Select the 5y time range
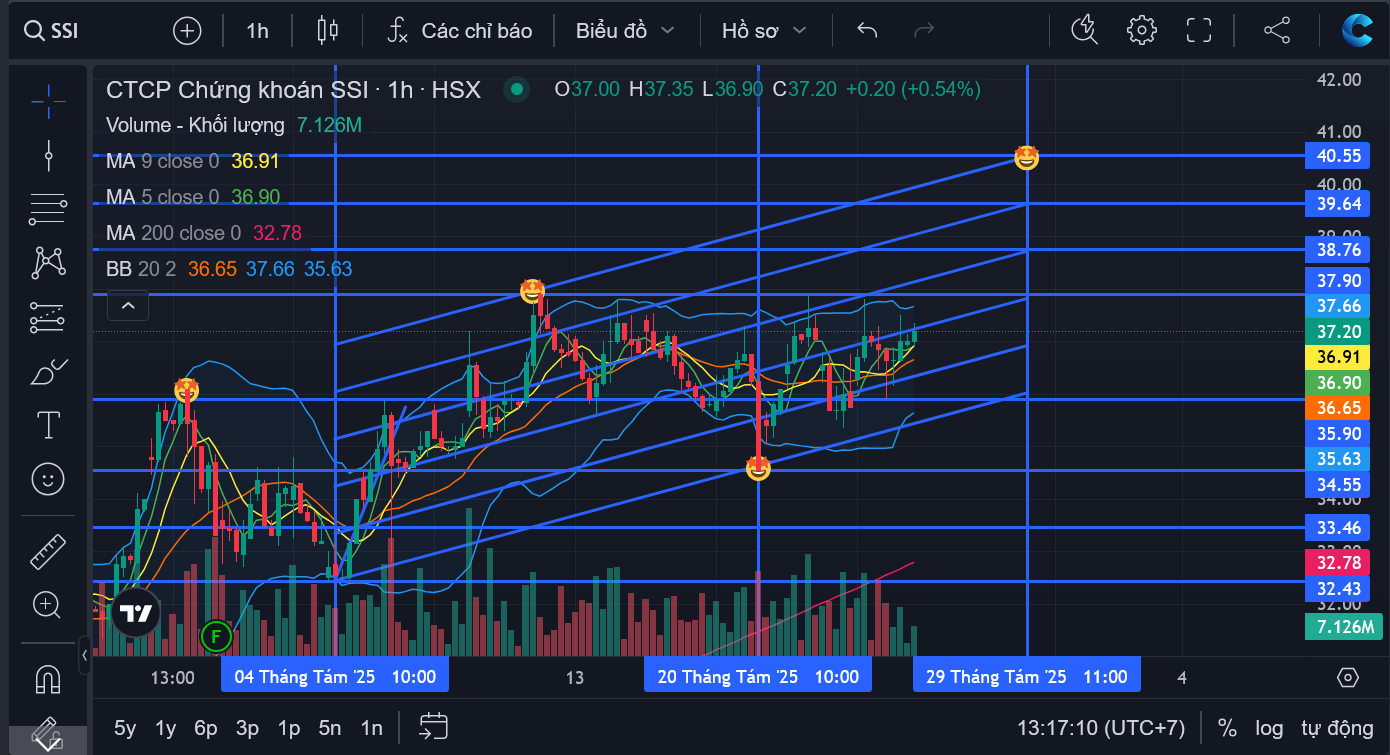Screen dimensions: 1390x755 coord(125,728)
